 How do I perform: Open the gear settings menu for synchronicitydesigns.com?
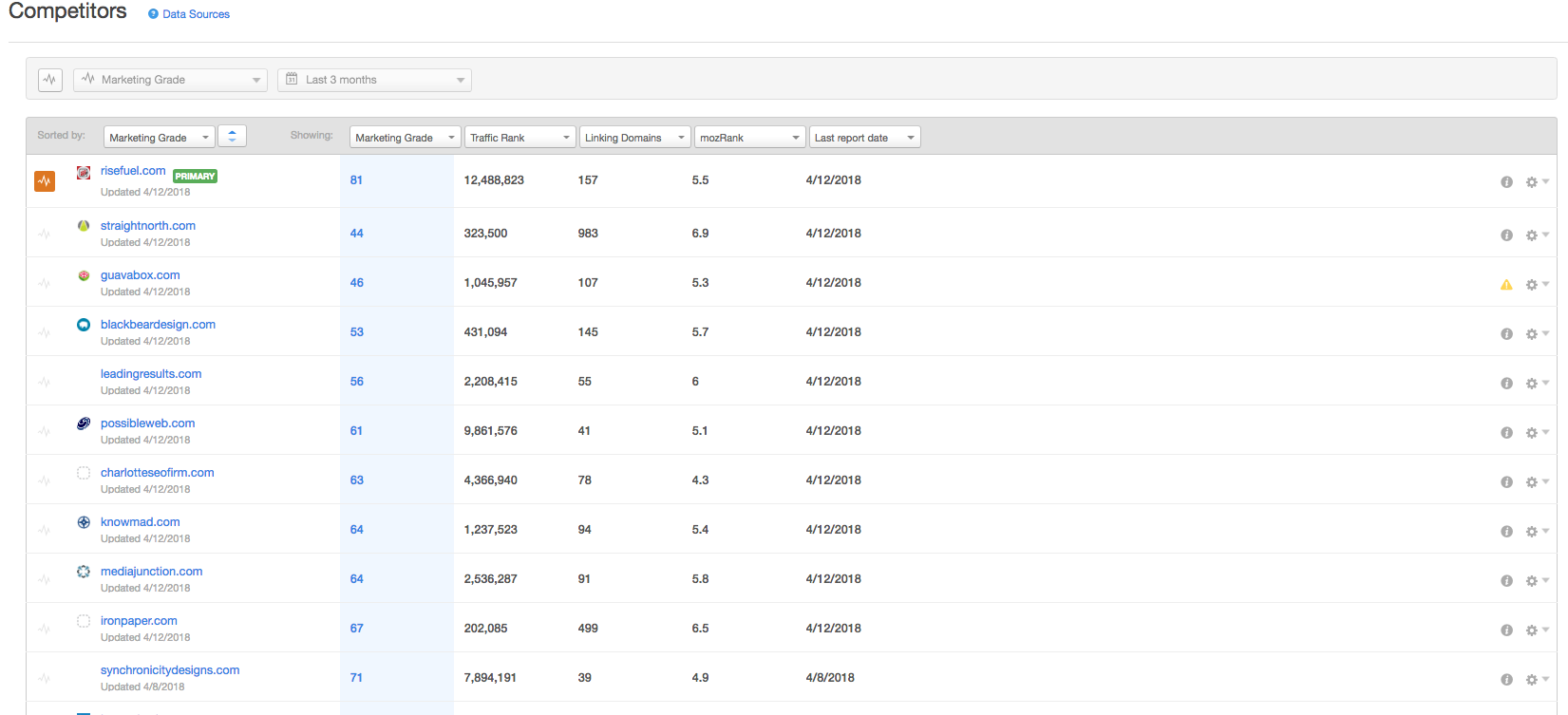[1537, 680]
